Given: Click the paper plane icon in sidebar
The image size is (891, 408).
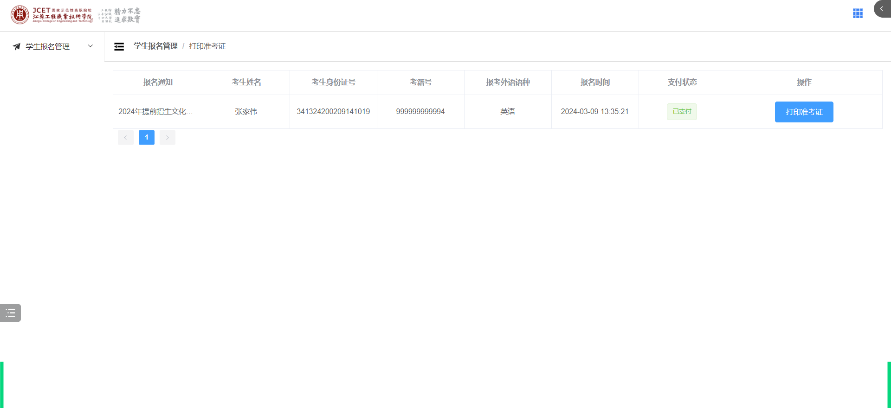Looking at the screenshot, I should click(x=16, y=47).
